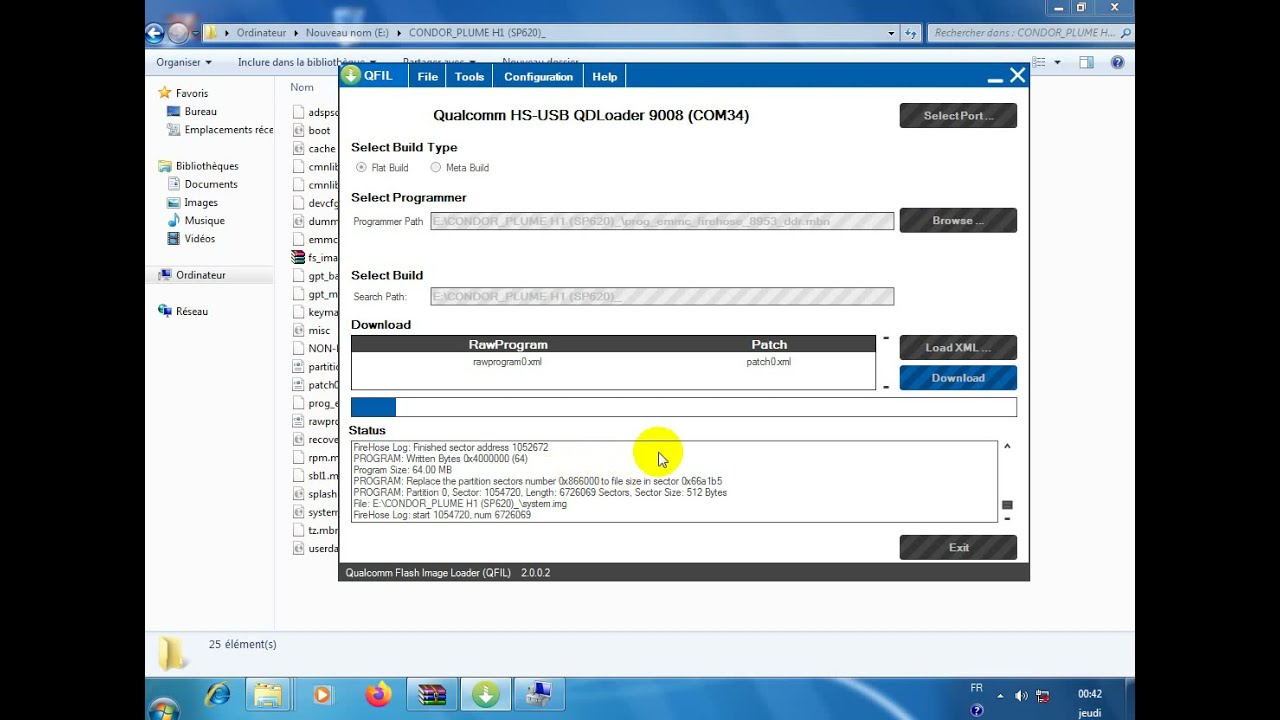This screenshot has height=720, width=1280.
Task: Select the patch0.xml entry
Action: (768, 362)
